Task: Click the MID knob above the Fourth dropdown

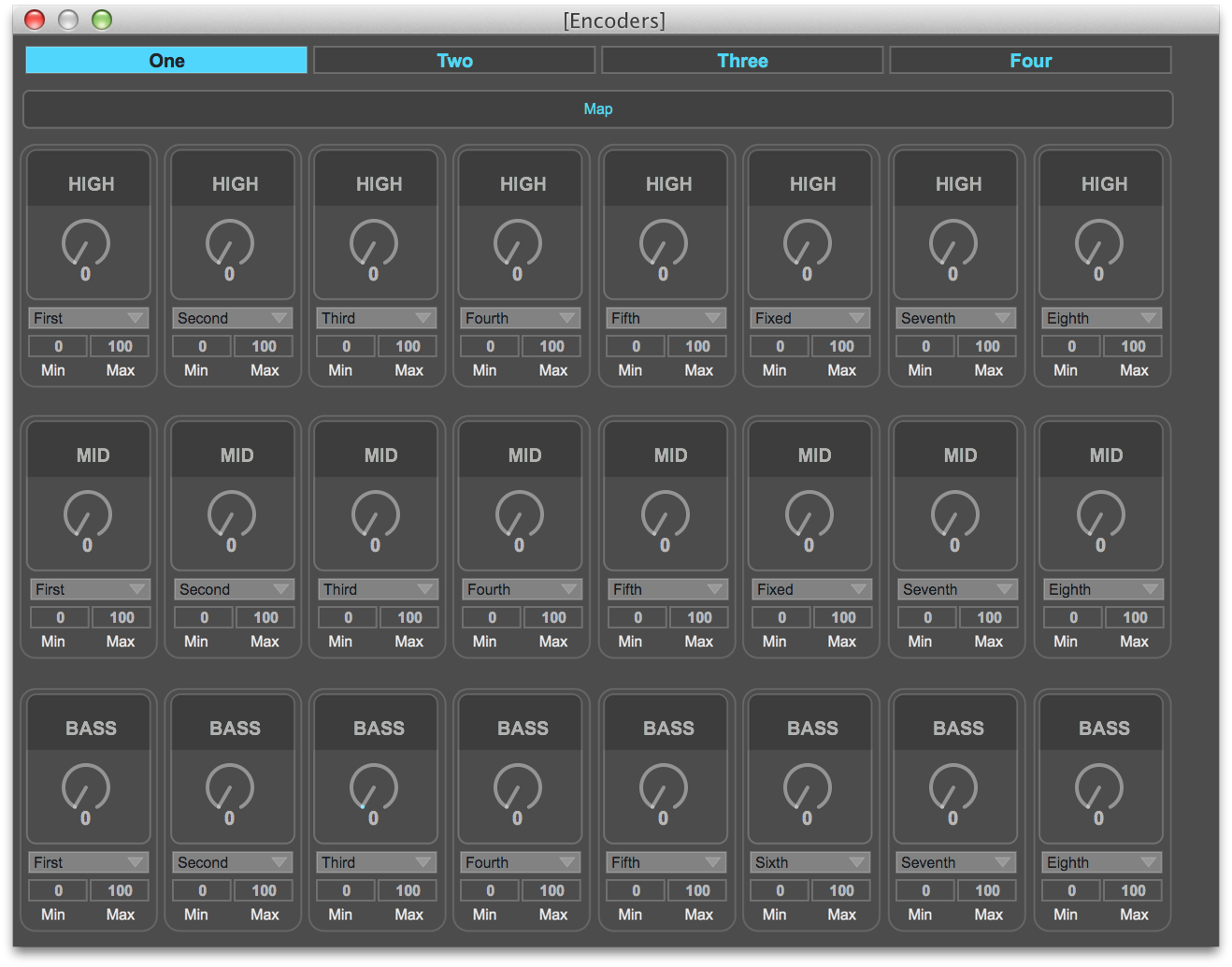Action: [520, 514]
